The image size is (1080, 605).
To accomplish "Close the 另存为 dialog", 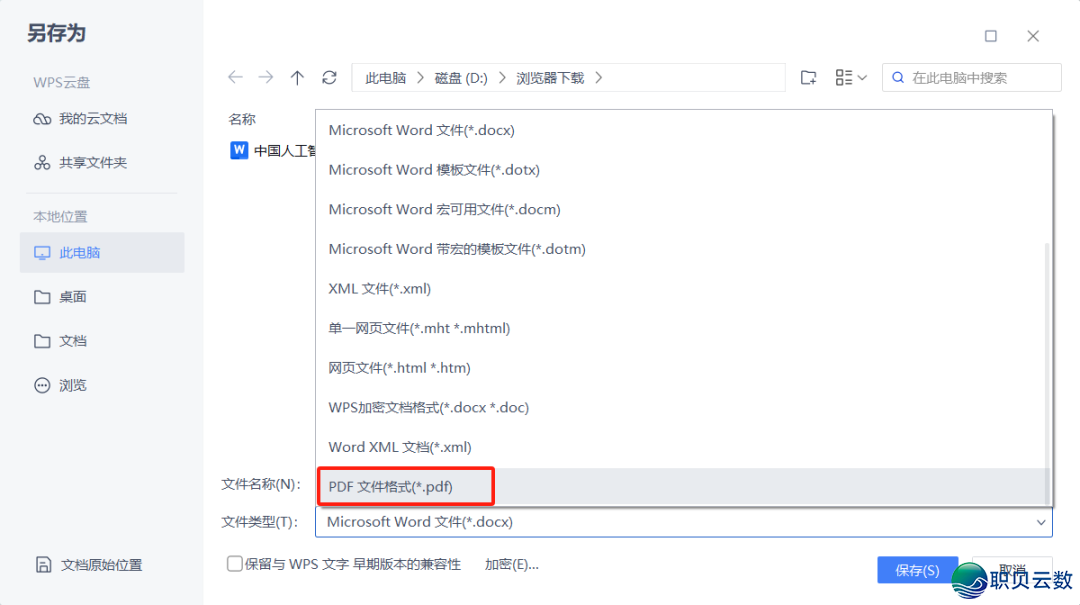I will click(x=1032, y=36).
